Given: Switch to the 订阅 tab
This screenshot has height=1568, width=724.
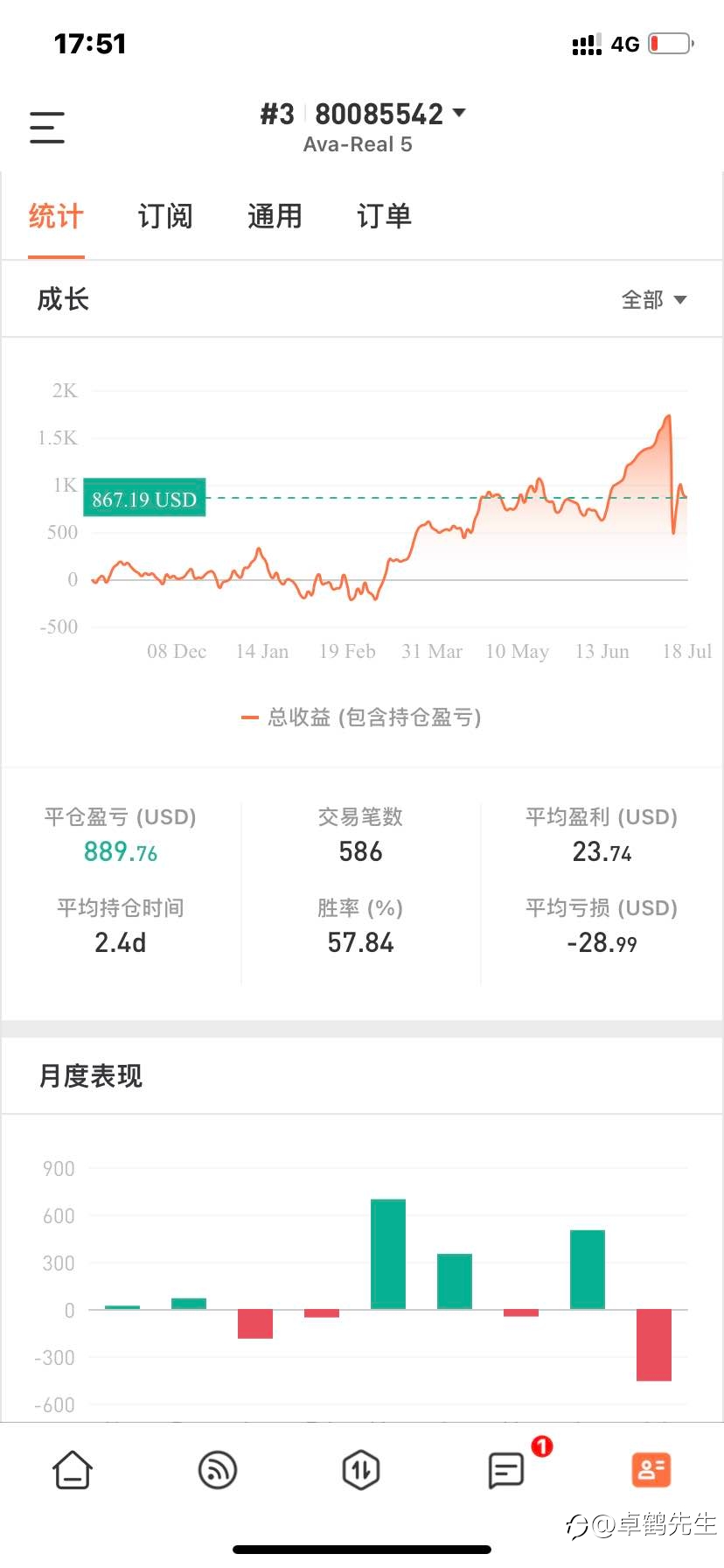Looking at the screenshot, I should coord(165,216).
